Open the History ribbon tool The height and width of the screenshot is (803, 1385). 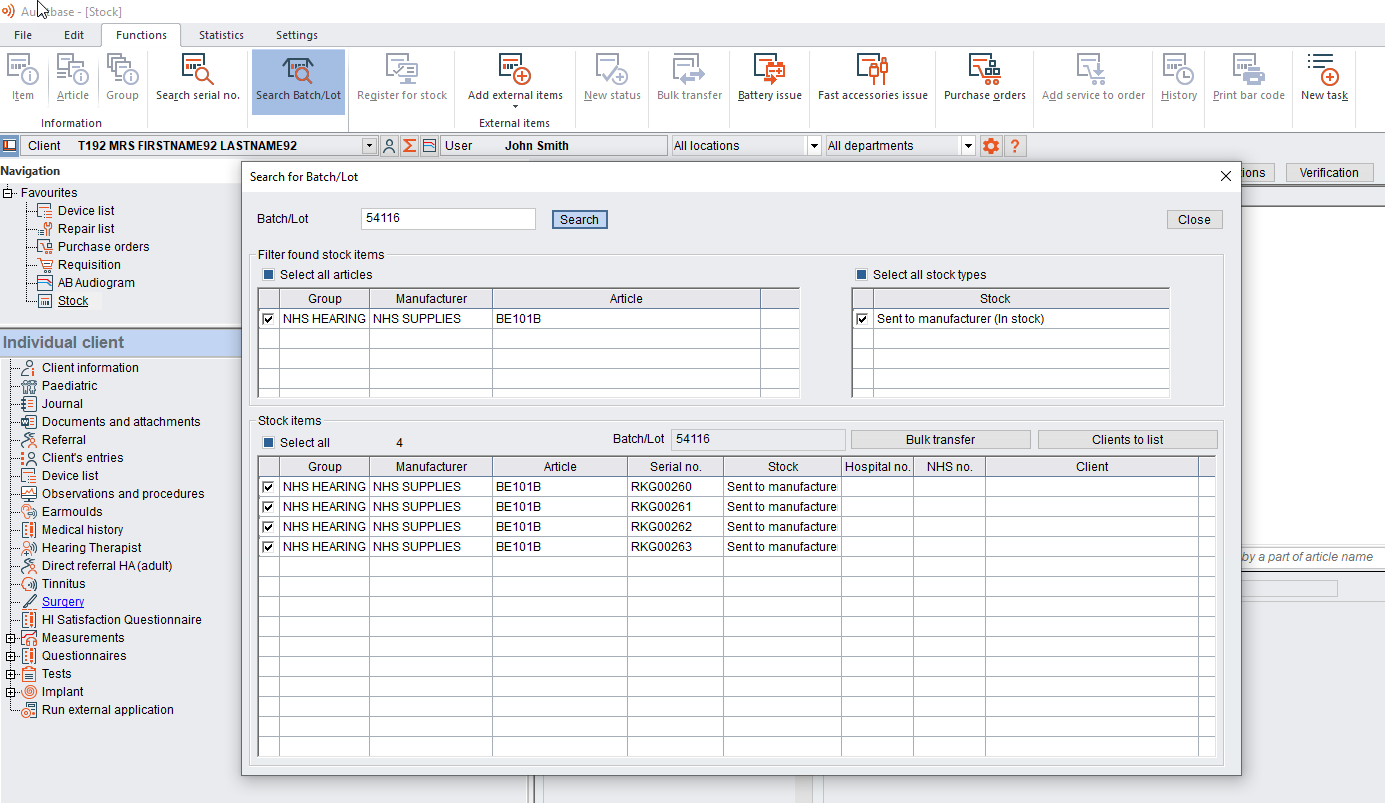(1179, 78)
